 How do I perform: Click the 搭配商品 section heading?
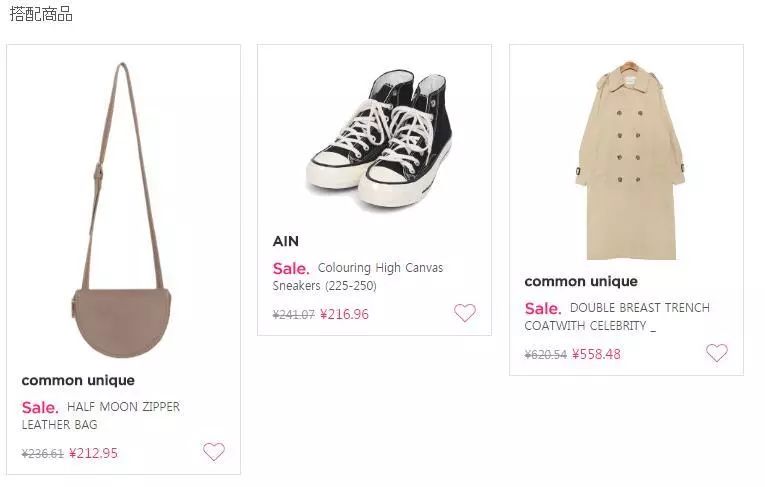(x=41, y=15)
